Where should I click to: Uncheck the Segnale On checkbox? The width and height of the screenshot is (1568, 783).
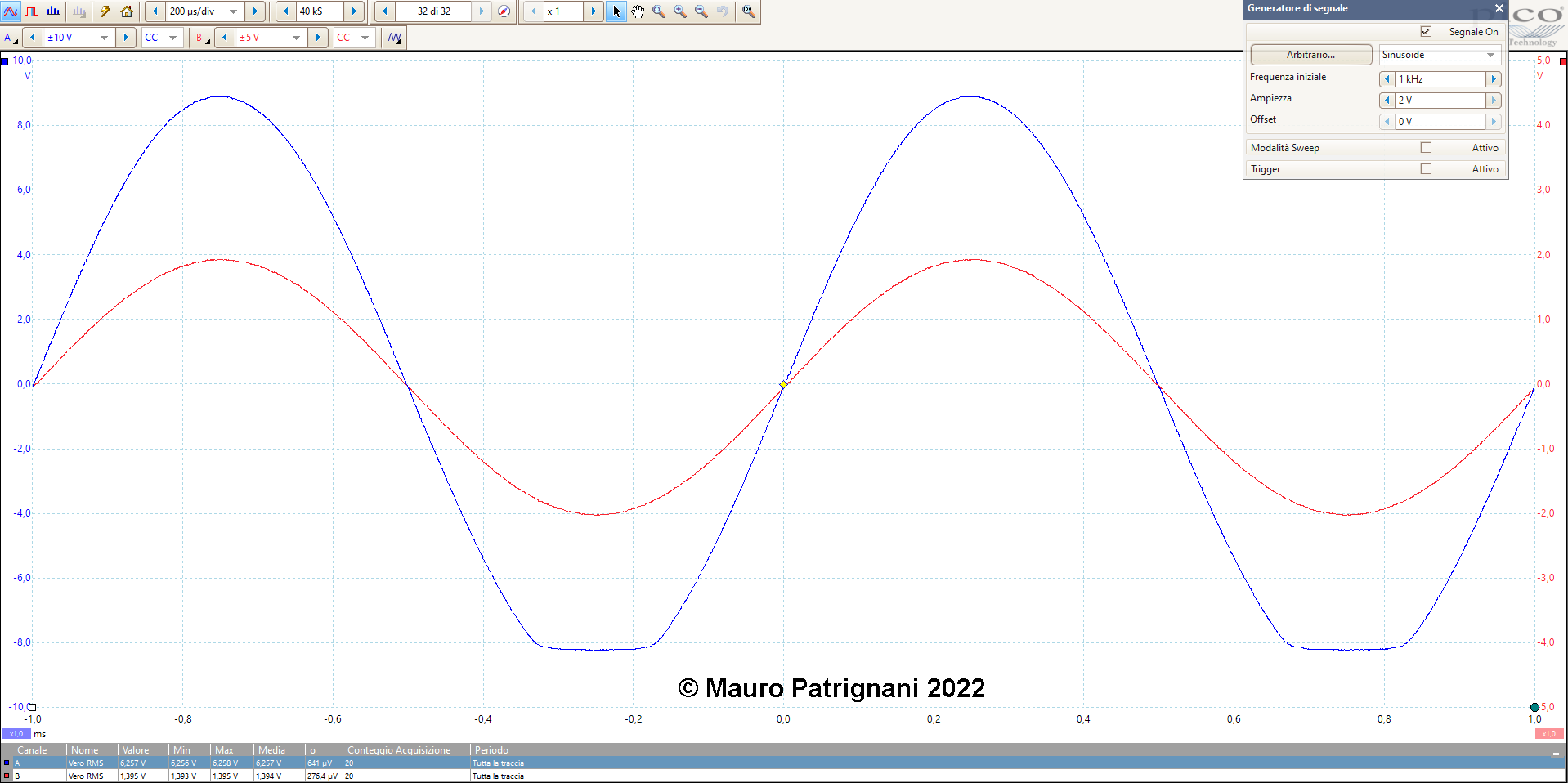(x=1426, y=32)
